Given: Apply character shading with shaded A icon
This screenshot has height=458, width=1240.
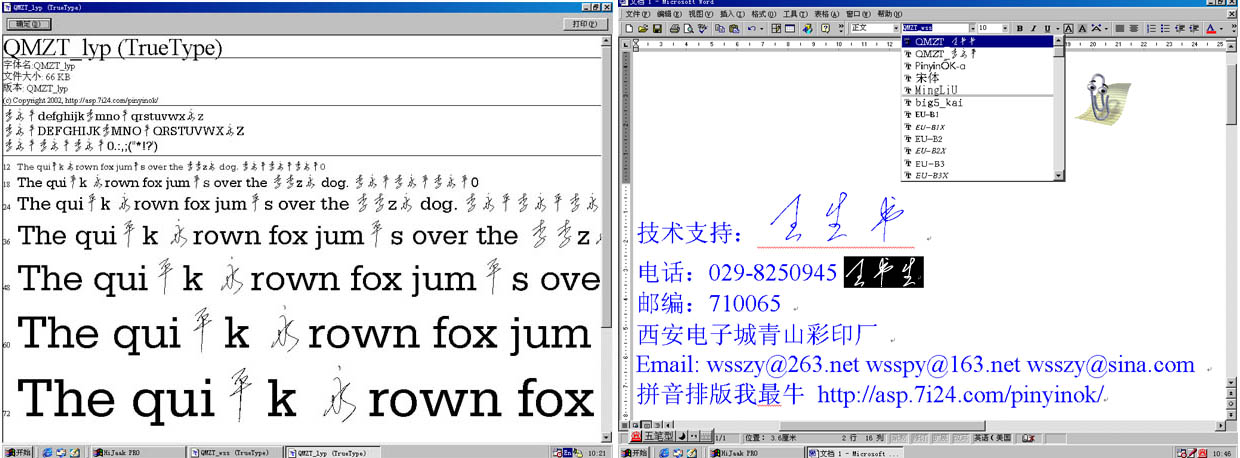Looking at the screenshot, I should click(x=1082, y=28).
